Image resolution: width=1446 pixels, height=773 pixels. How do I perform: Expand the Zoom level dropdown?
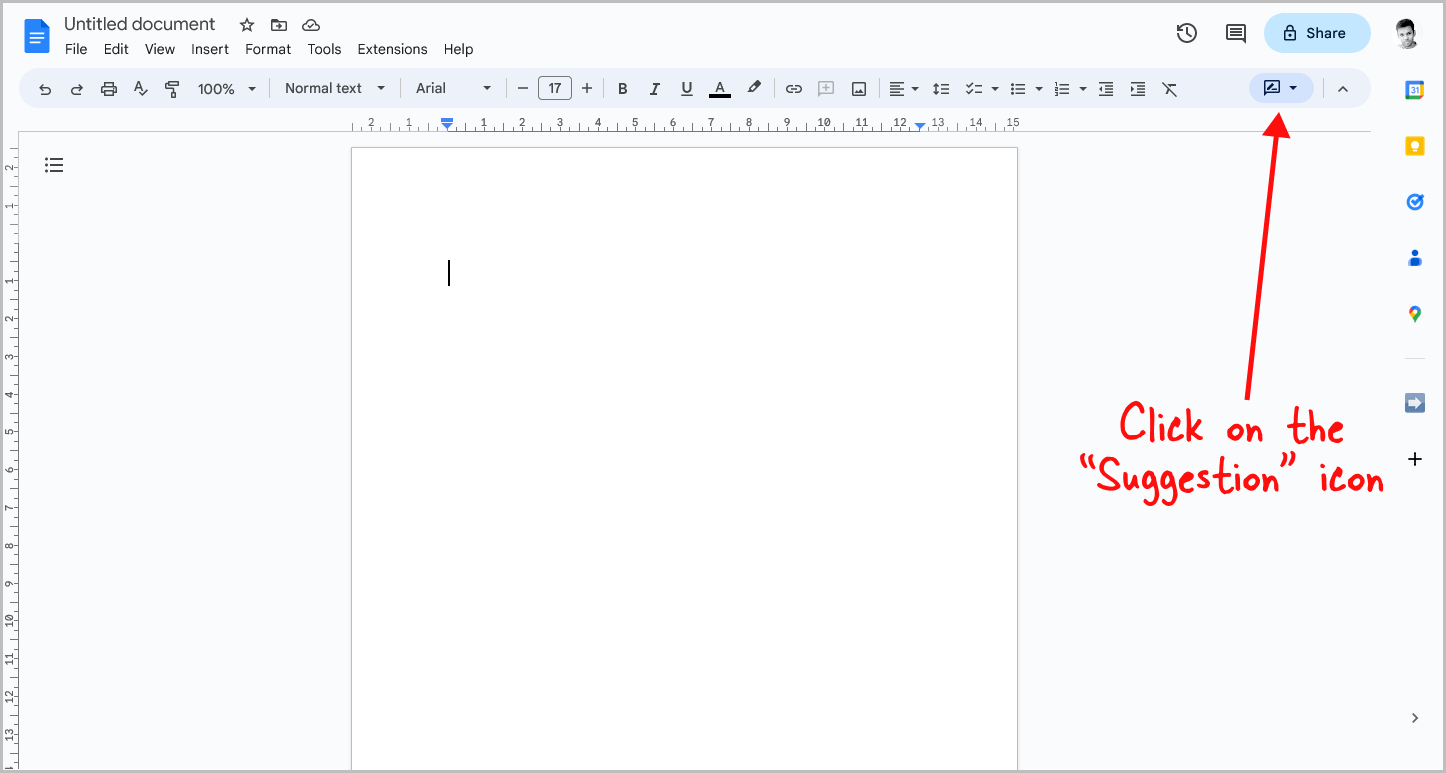click(226, 88)
